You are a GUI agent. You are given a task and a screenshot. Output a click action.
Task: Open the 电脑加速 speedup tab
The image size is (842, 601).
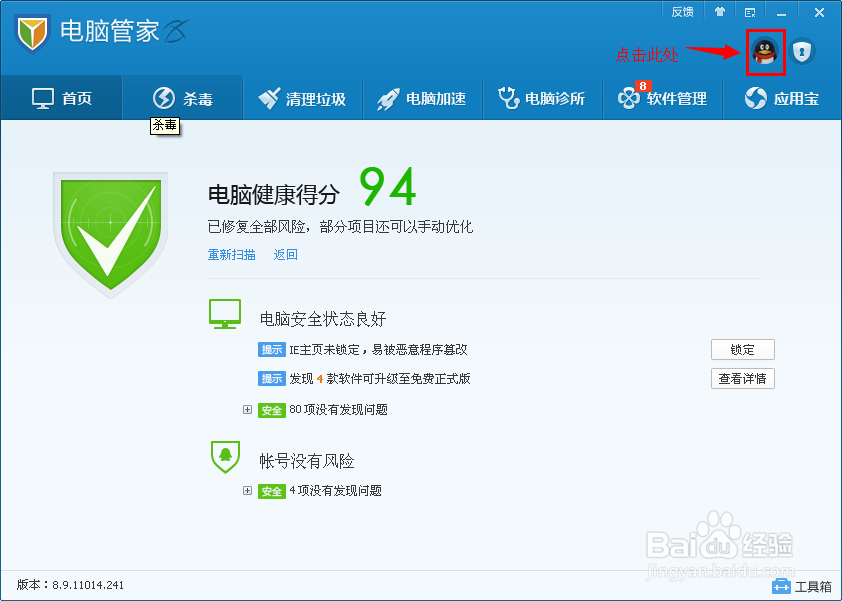pyautogui.click(x=422, y=98)
